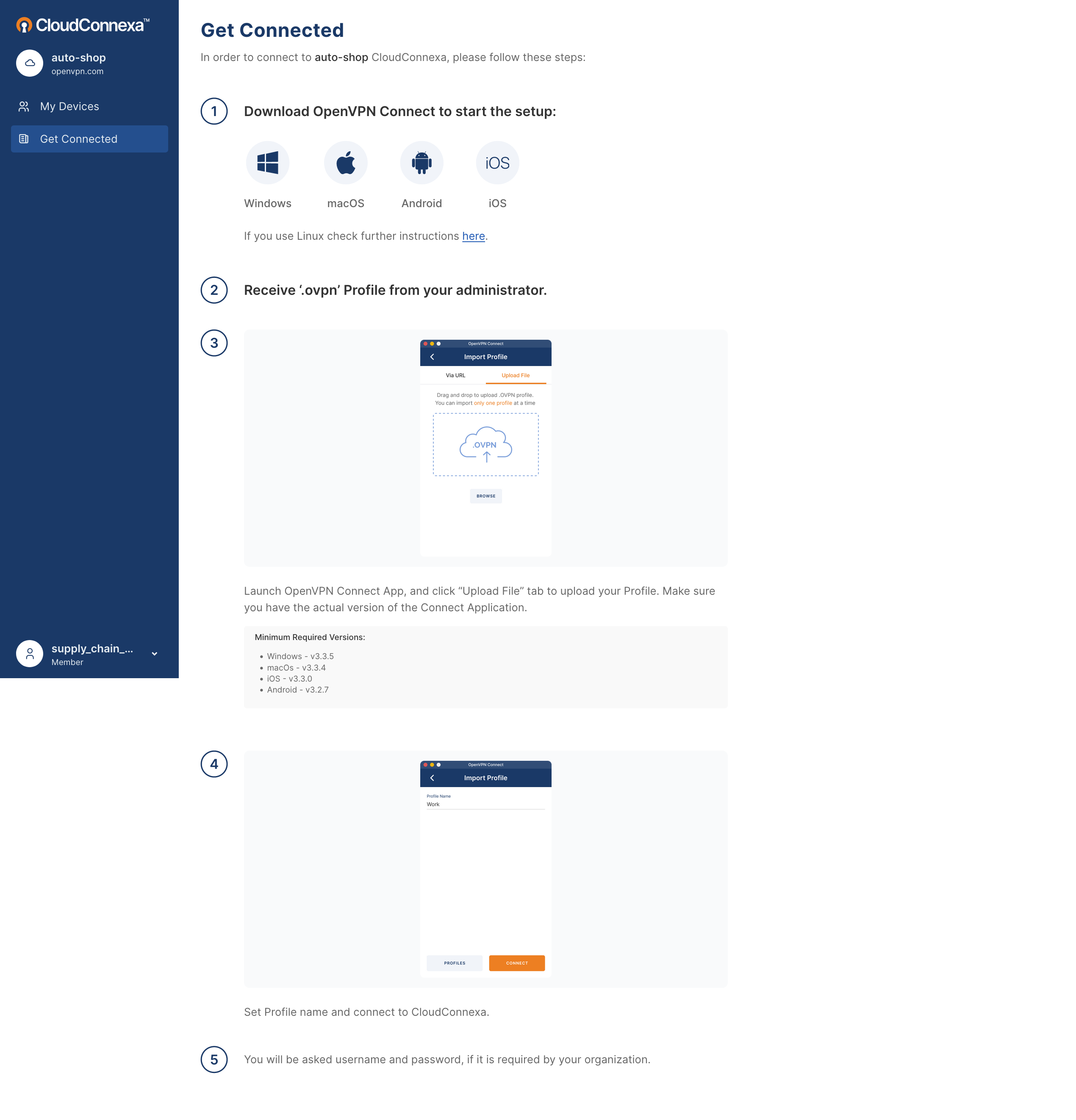Select the My Devices menu item

click(x=89, y=105)
